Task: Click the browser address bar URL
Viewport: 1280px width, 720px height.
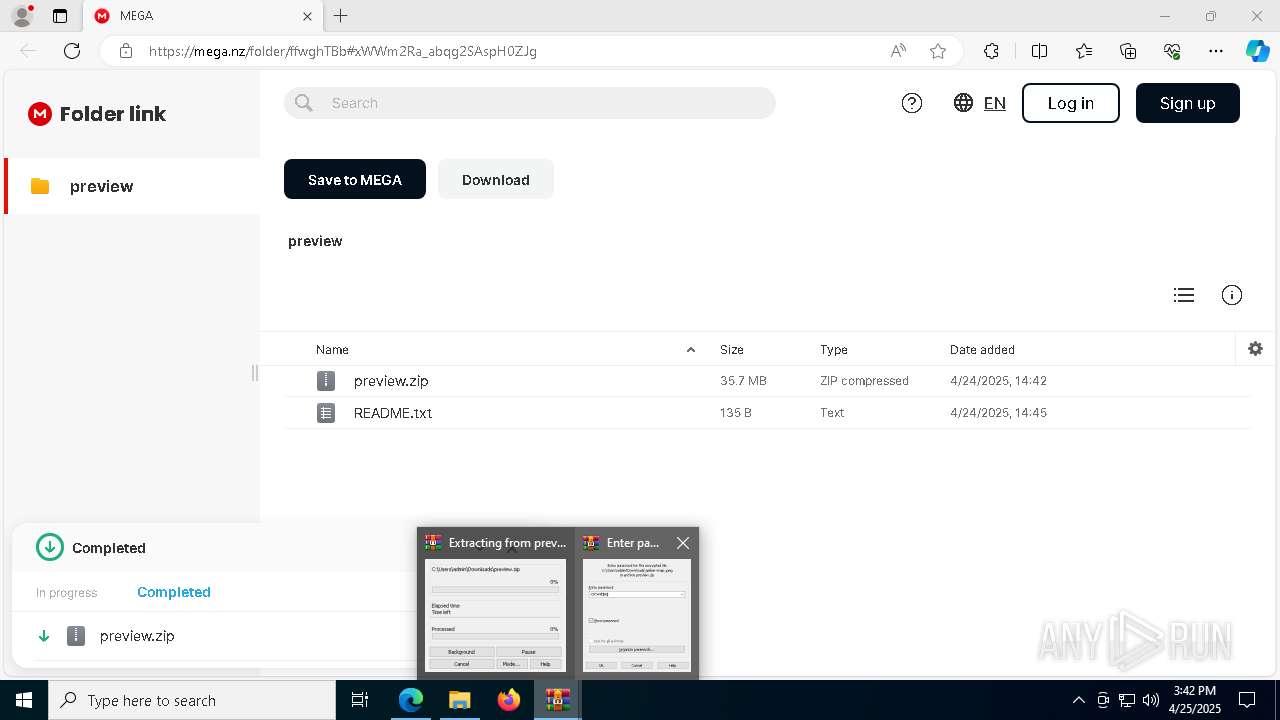Action: 343,51
